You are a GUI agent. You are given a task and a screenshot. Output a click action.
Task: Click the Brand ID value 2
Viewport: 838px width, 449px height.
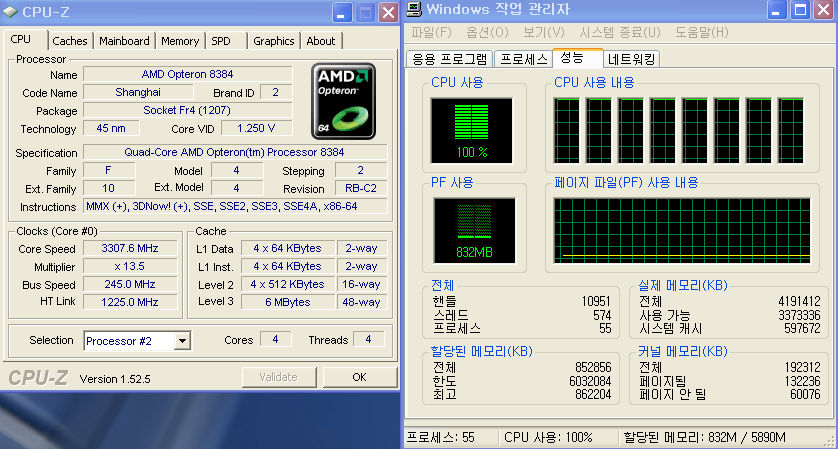click(x=276, y=92)
